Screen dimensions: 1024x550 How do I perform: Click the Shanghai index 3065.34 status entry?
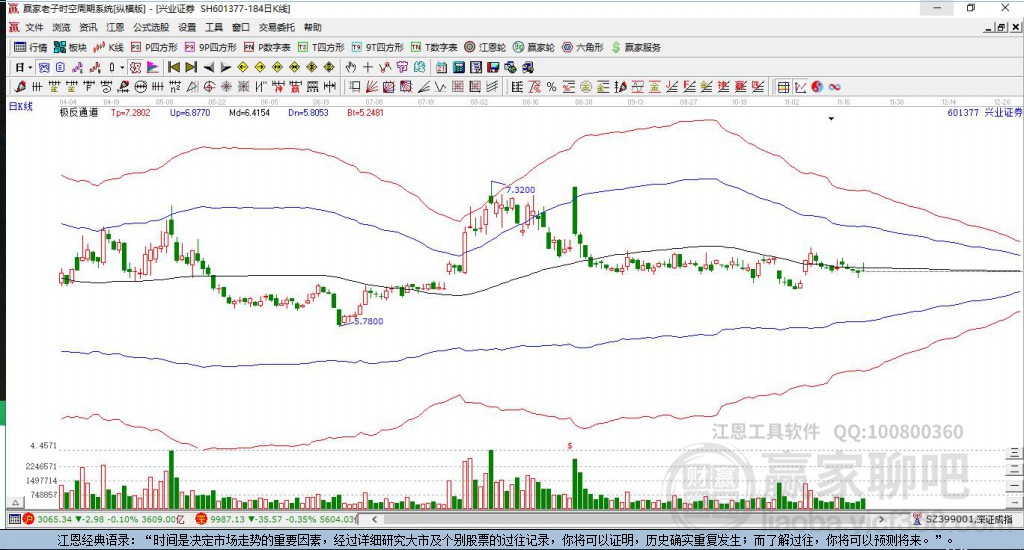[104, 519]
